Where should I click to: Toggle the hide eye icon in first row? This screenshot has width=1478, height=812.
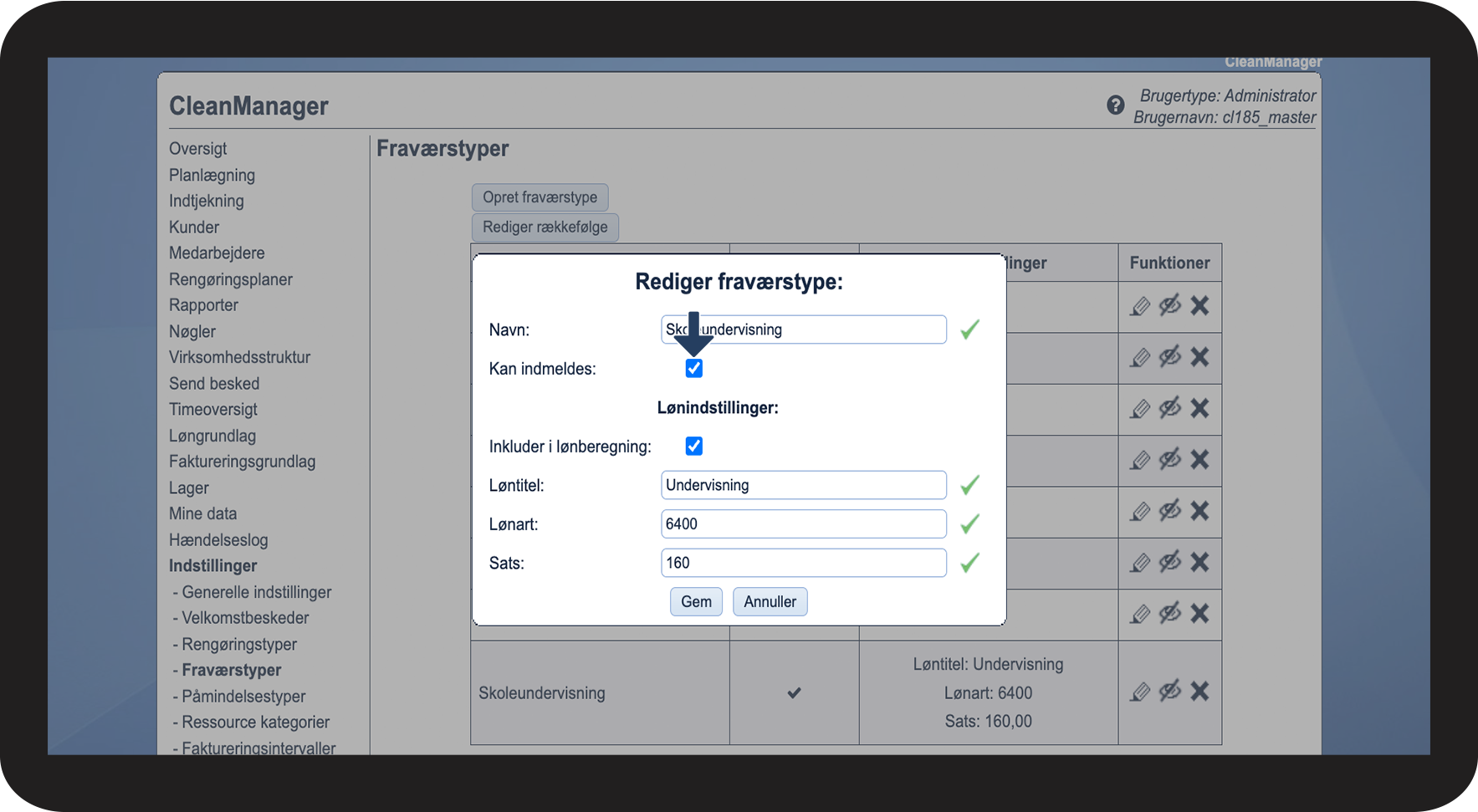1170,305
